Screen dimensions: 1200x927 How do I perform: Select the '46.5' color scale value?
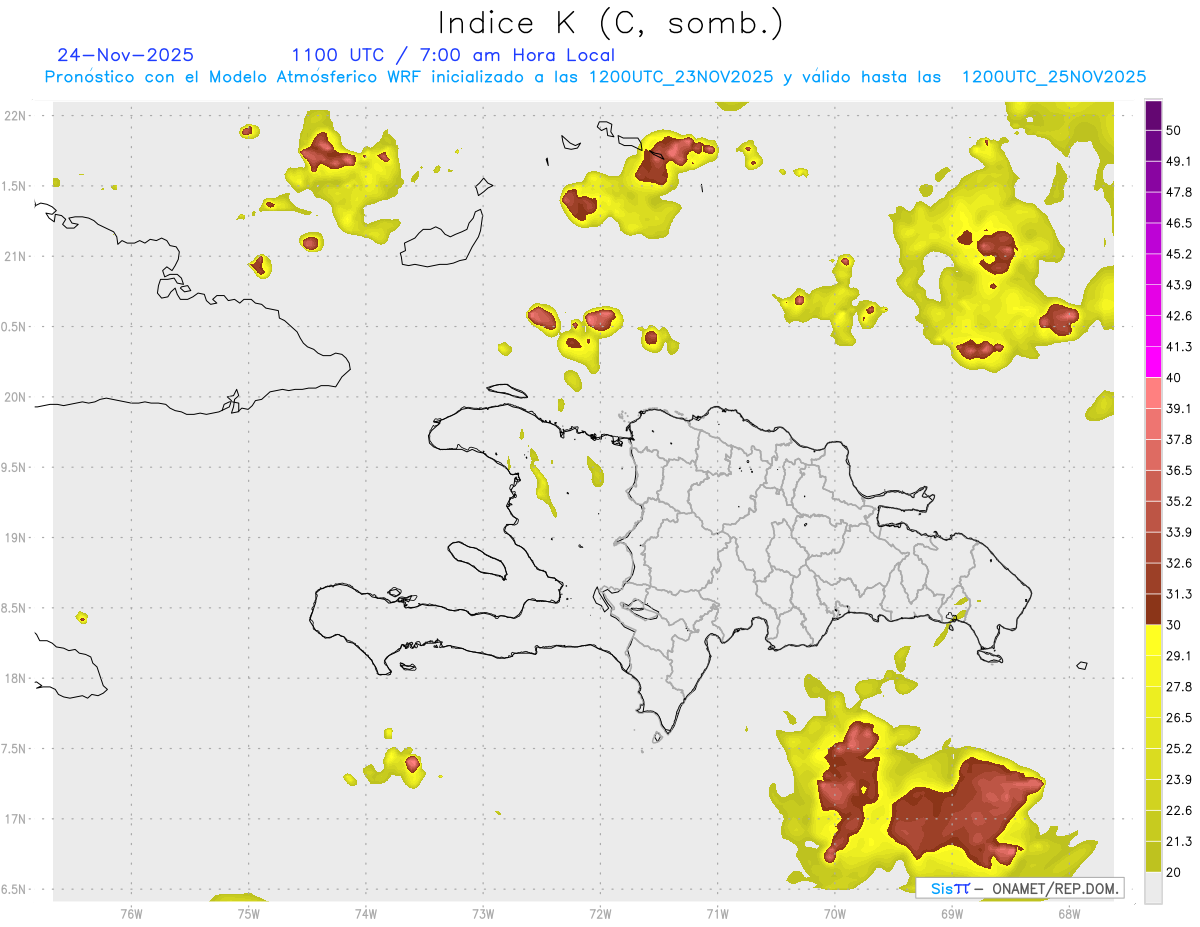pyautogui.click(x=1179, y=223)
